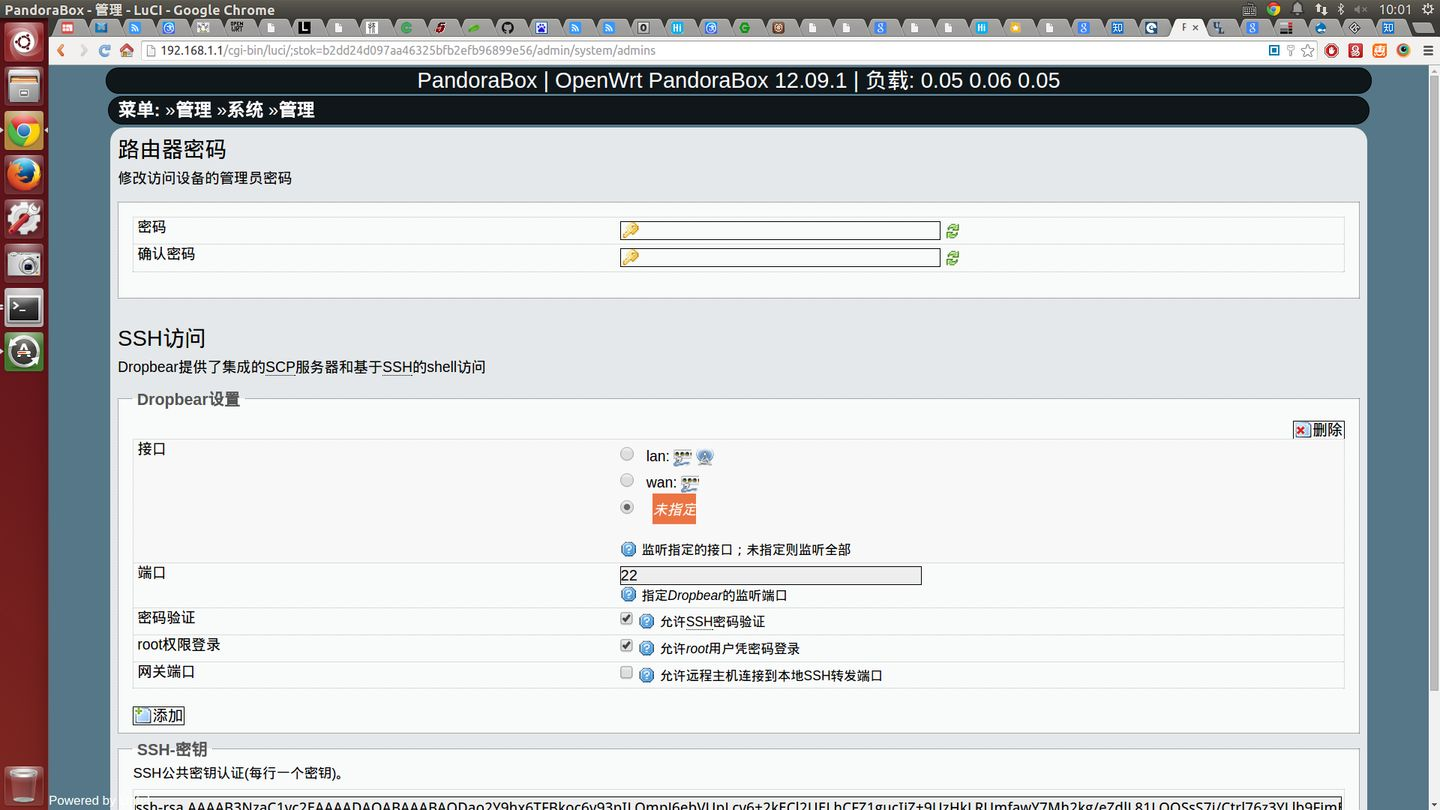Open the Ubuntu Dash from the launcher
Image resolution: width=1440 pixels, height=810 pixels.
pyautogui.click(x=24, y=42)
